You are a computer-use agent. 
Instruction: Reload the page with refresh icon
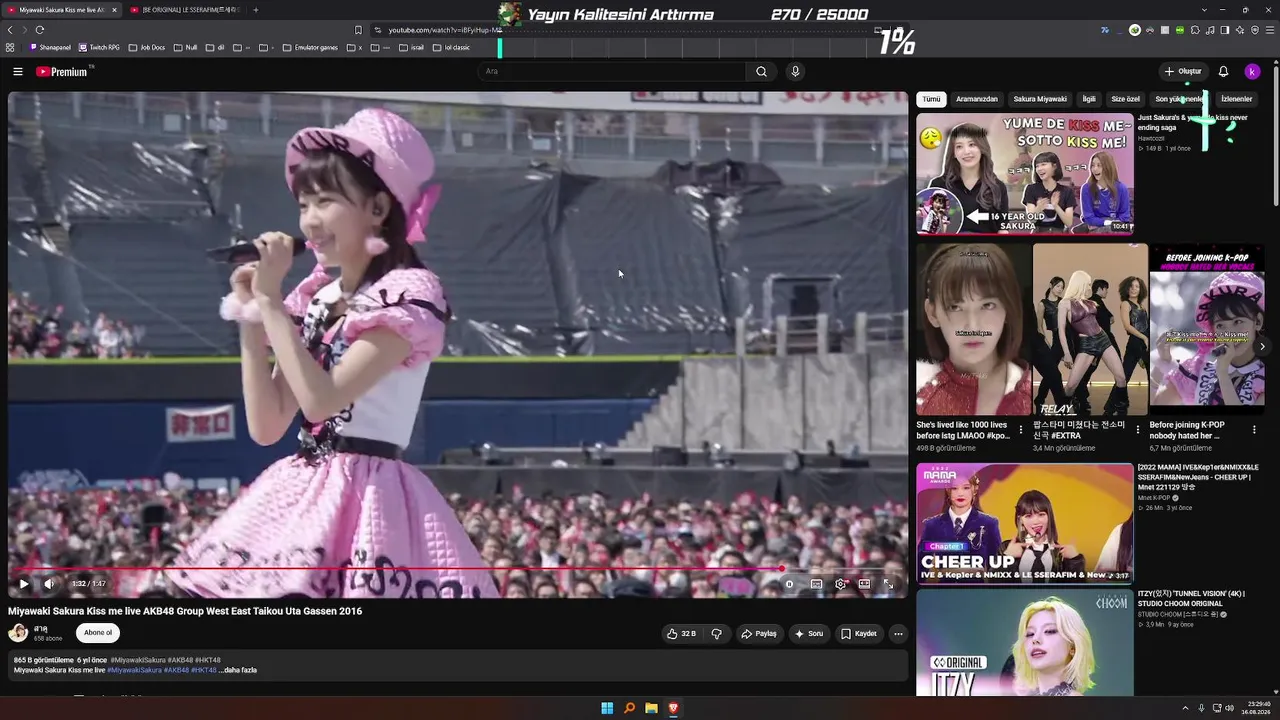(40, 30)
